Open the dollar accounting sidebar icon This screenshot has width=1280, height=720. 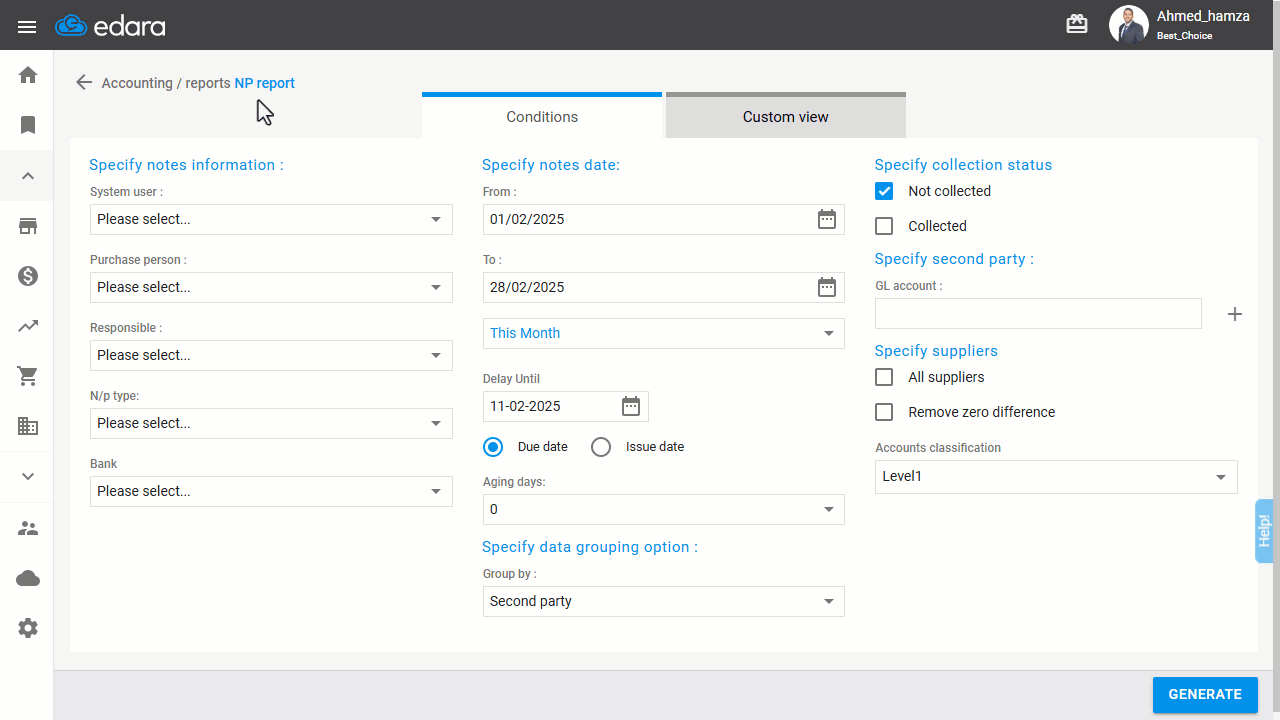point(28,276)
